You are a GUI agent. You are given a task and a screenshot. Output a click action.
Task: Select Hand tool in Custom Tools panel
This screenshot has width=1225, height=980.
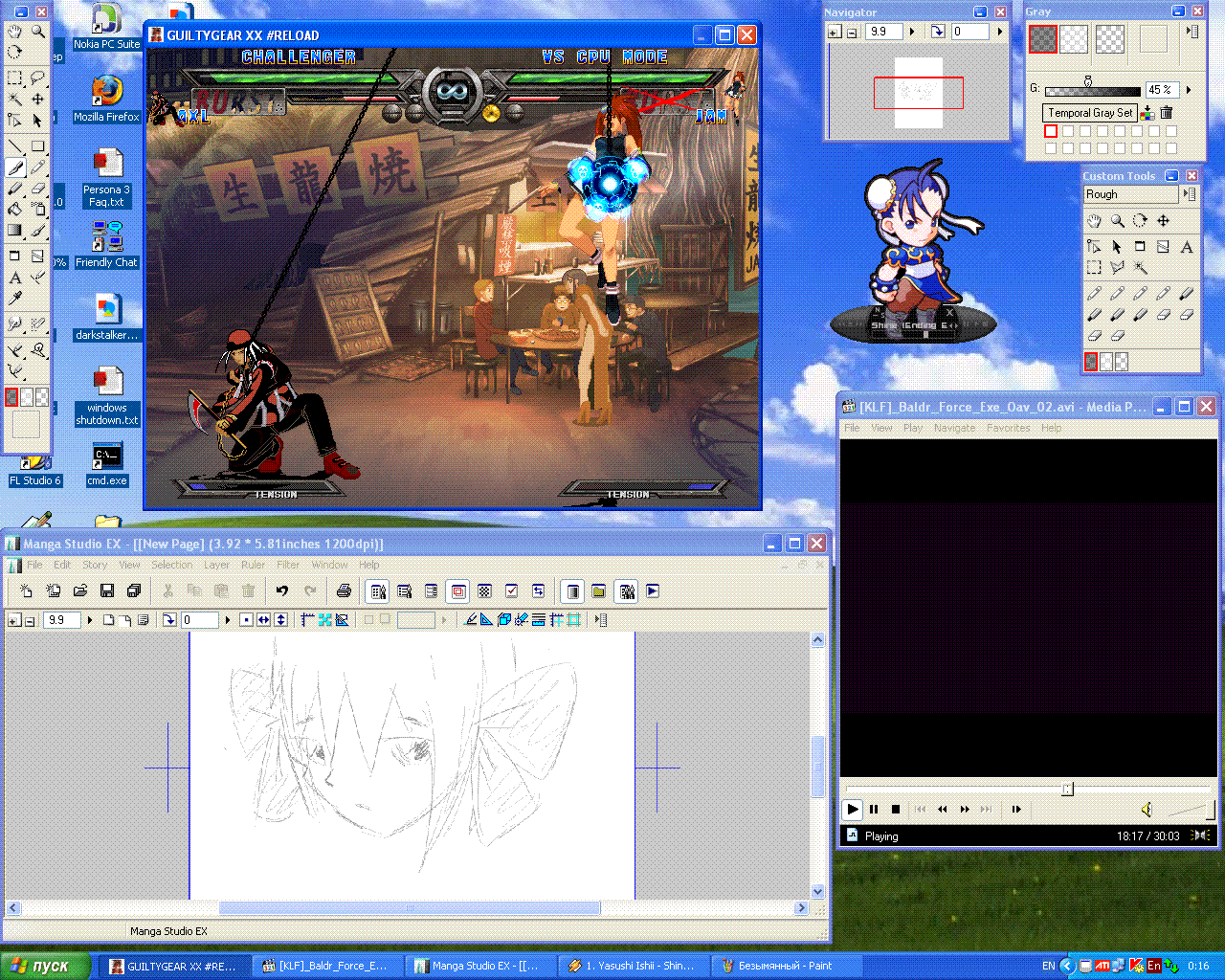pos(1094,221)
